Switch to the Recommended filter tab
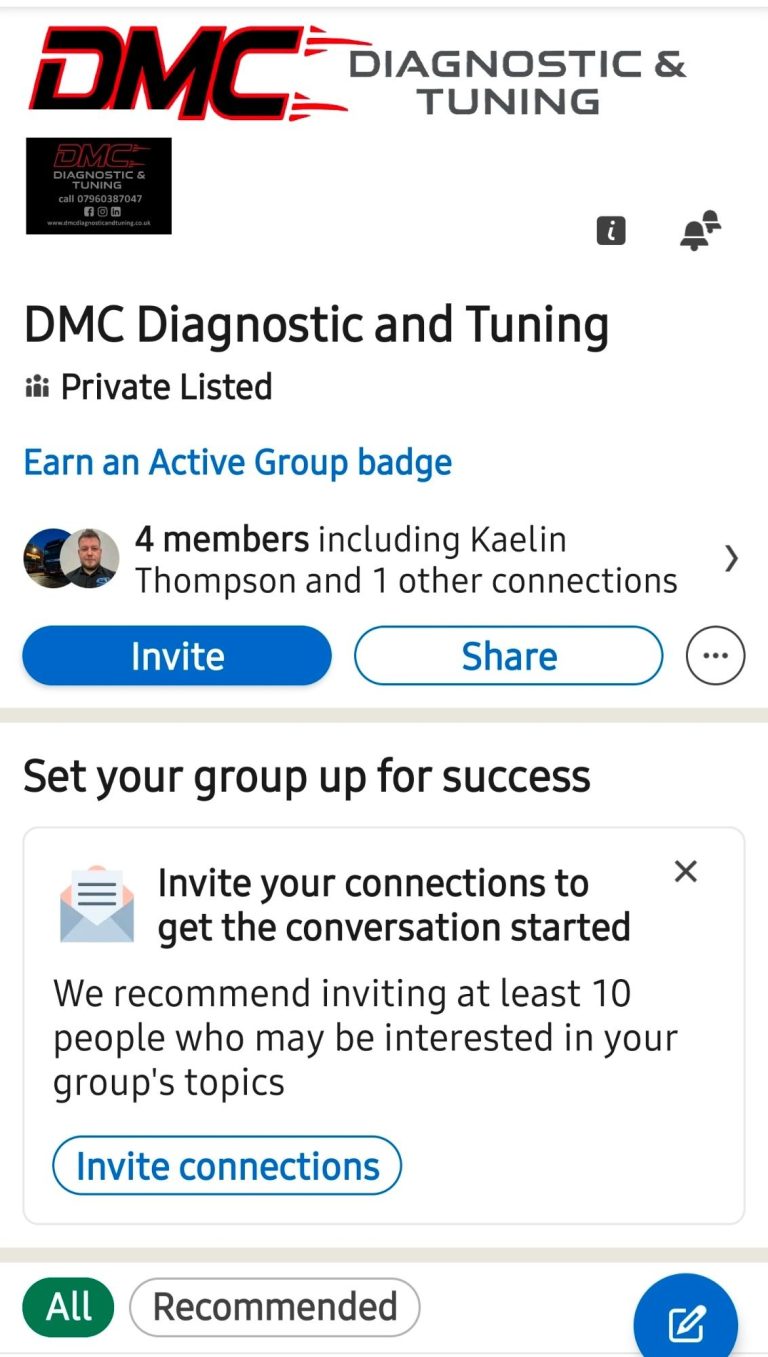The height and width of the screenshot is (1357, 768). tap(275, 1307)
